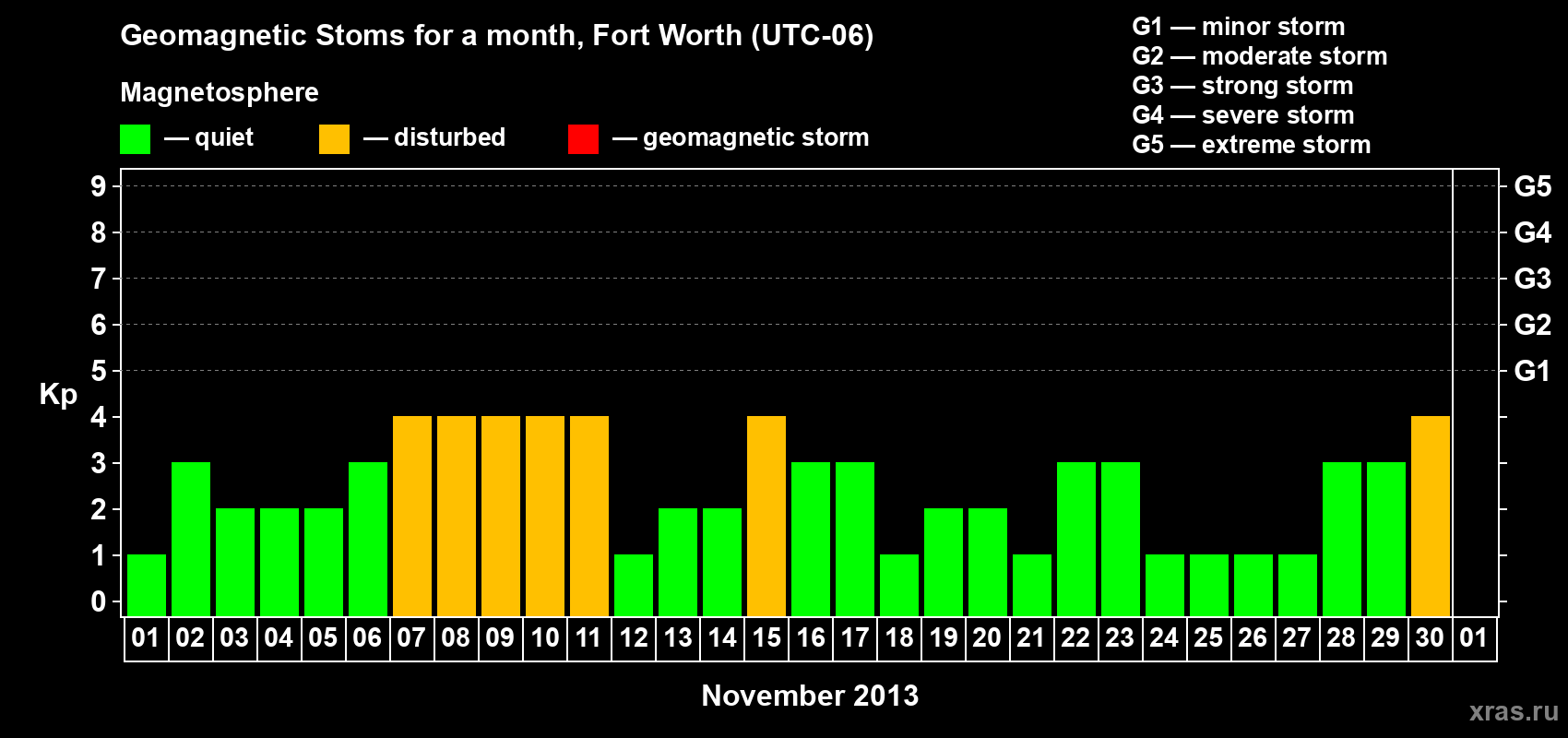Click the 'quiet' legend label
The width and height of the screenshot is (1568, 738).
click(x=224, y=137)
